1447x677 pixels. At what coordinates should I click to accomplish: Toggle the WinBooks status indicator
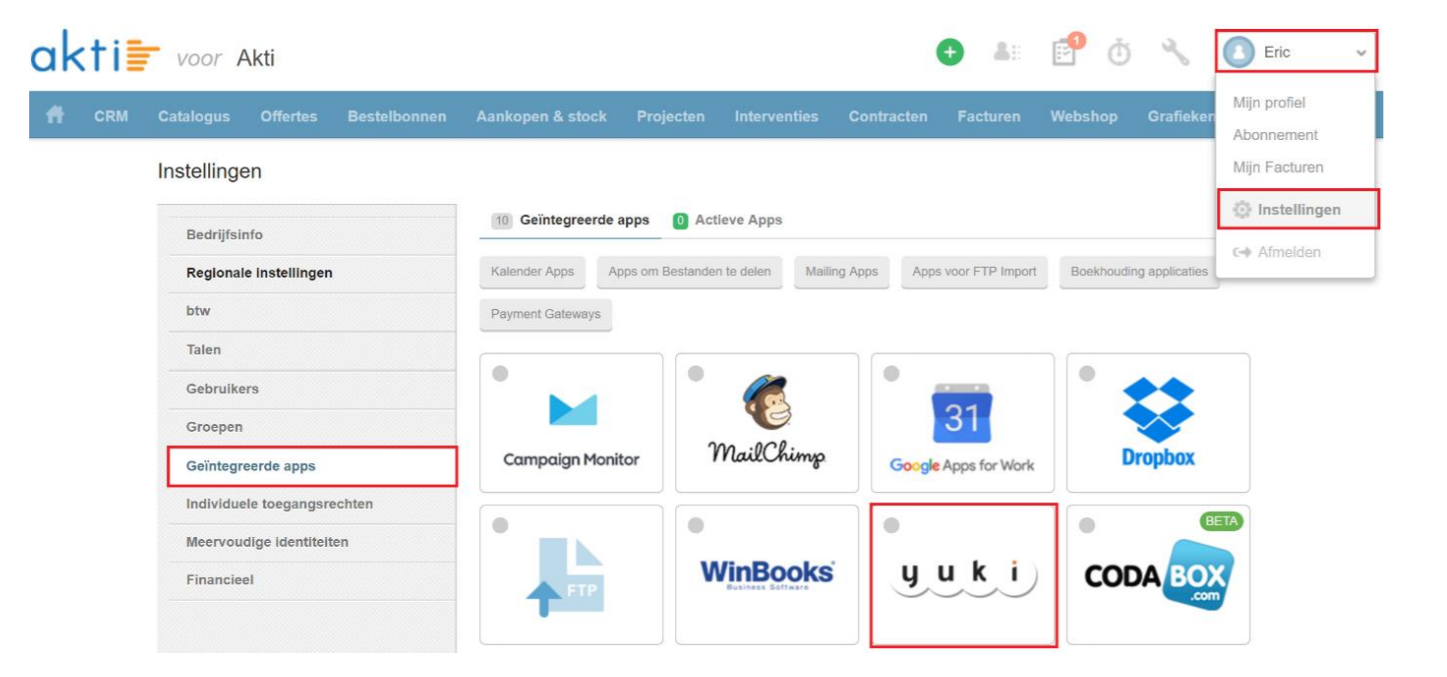[x=696, y=525]
